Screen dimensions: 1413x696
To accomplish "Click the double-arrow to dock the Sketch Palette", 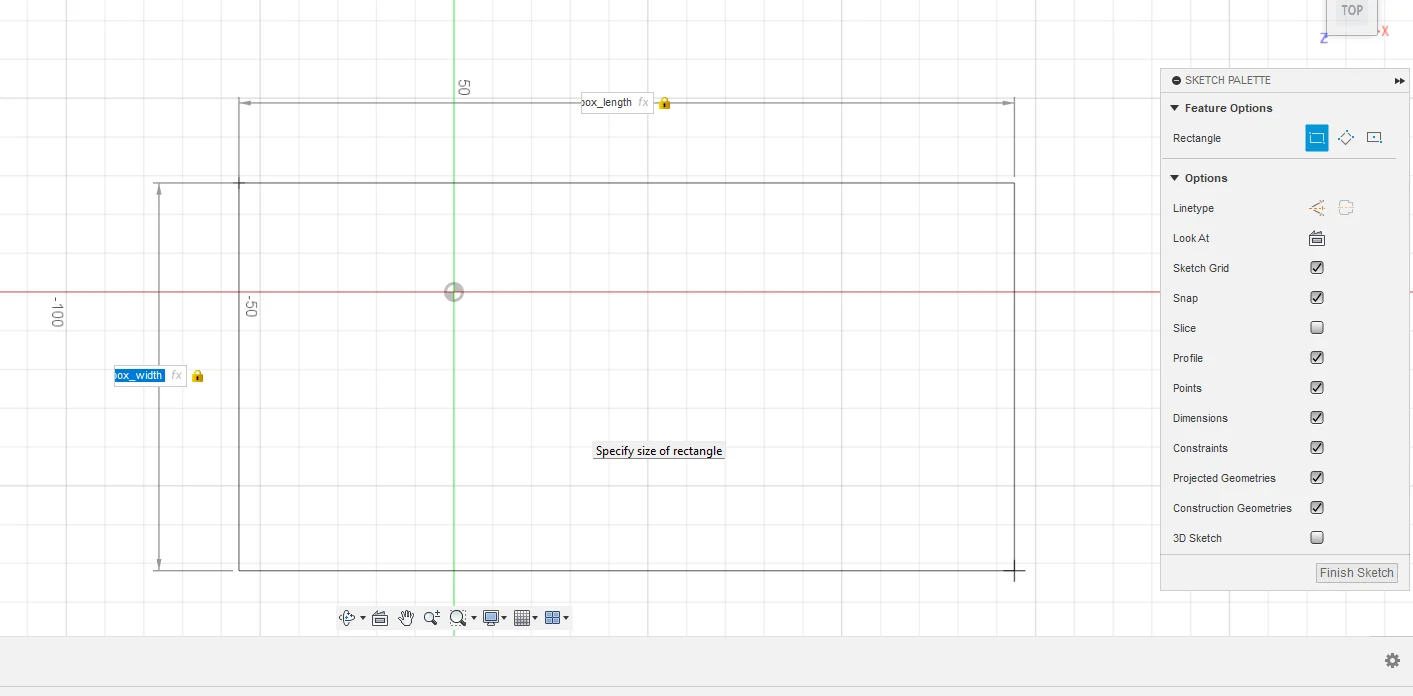I will click(1399, 80).
